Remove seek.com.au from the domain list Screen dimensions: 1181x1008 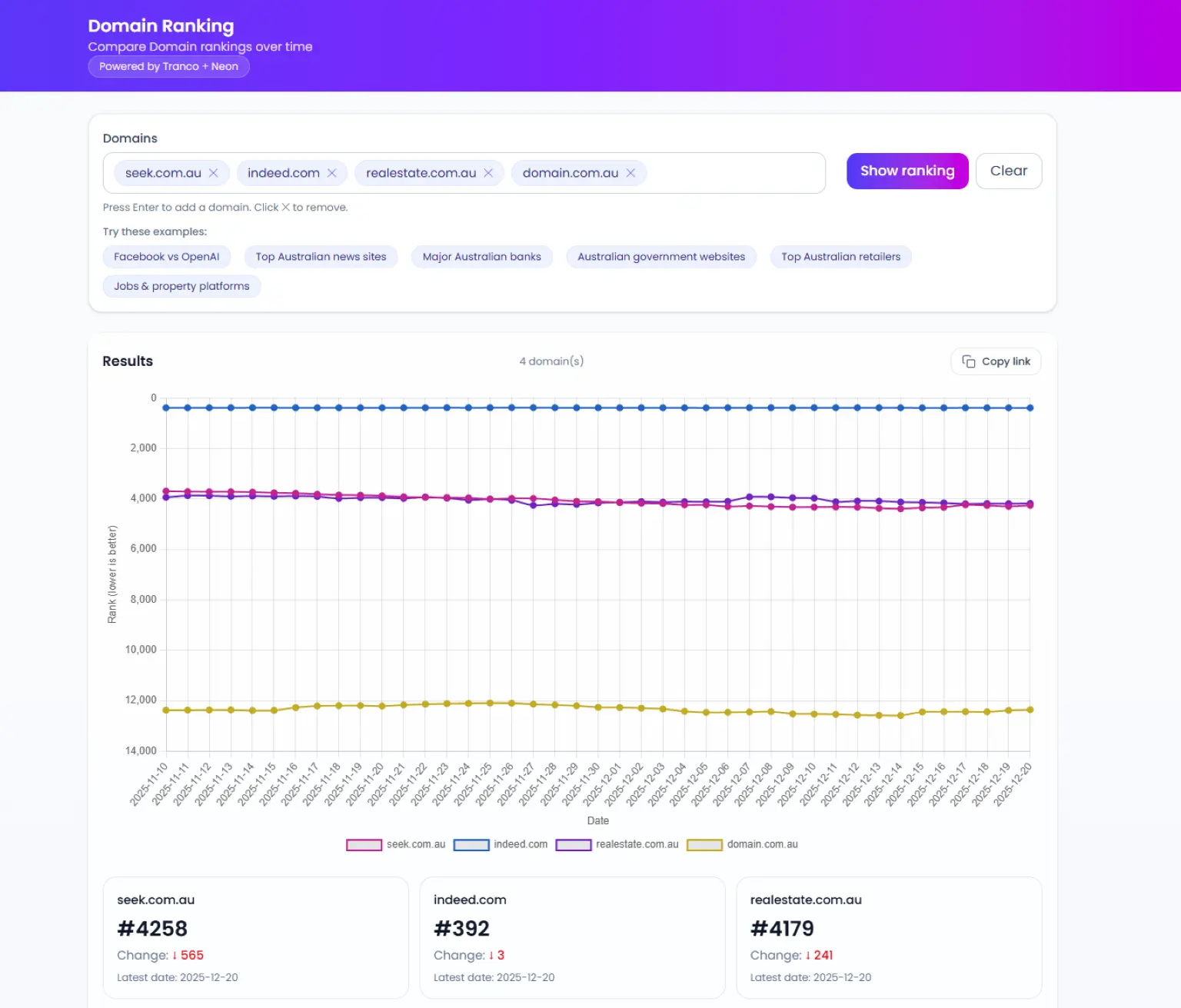point(215,173)
